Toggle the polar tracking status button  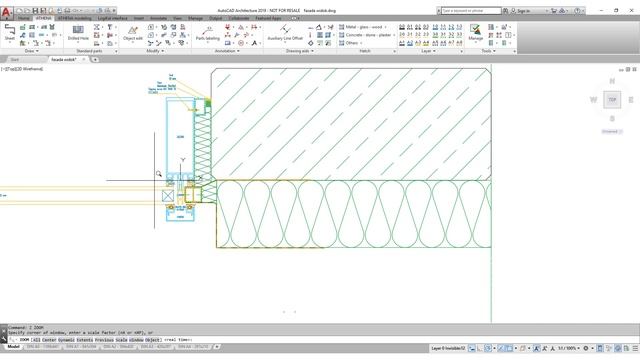[488, 348]
